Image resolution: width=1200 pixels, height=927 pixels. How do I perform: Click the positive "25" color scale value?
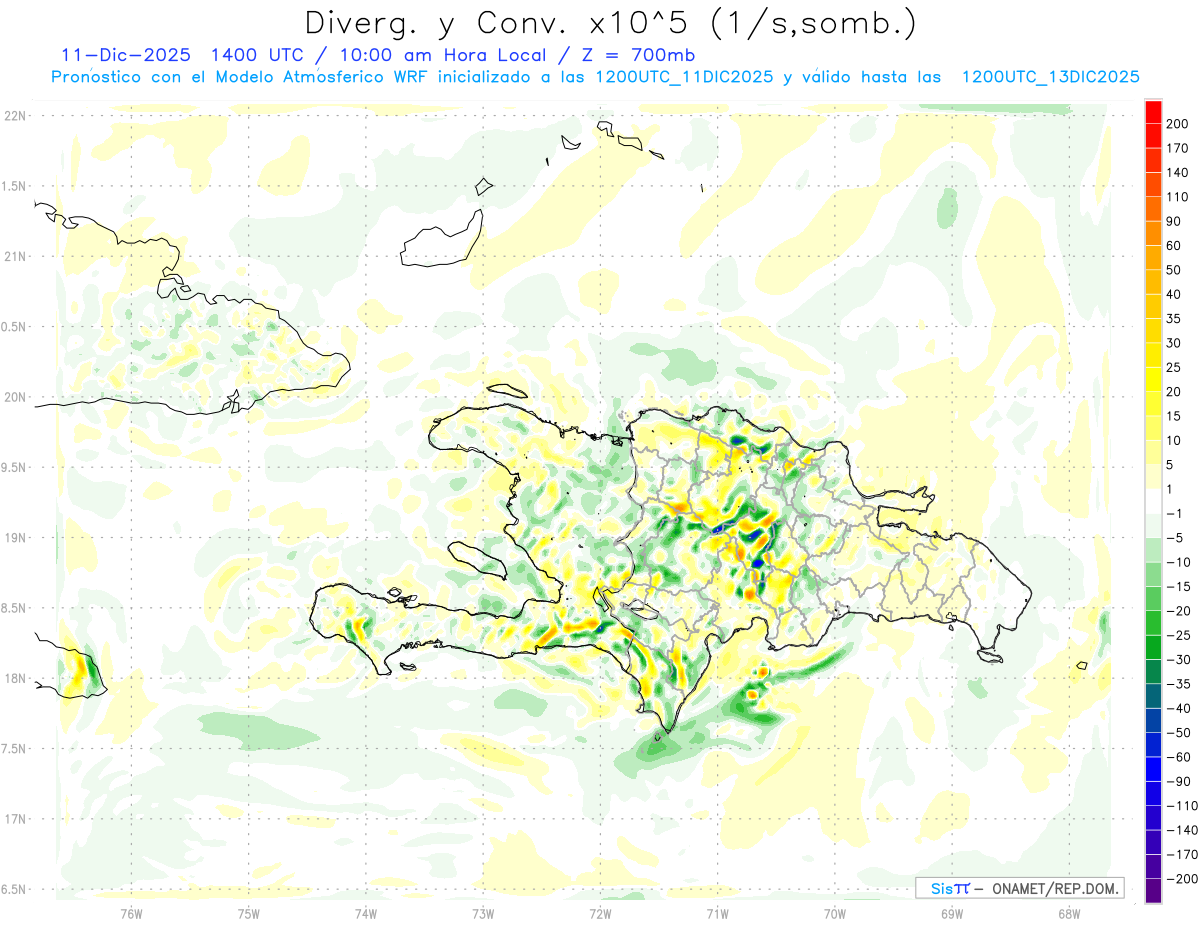1174,367
